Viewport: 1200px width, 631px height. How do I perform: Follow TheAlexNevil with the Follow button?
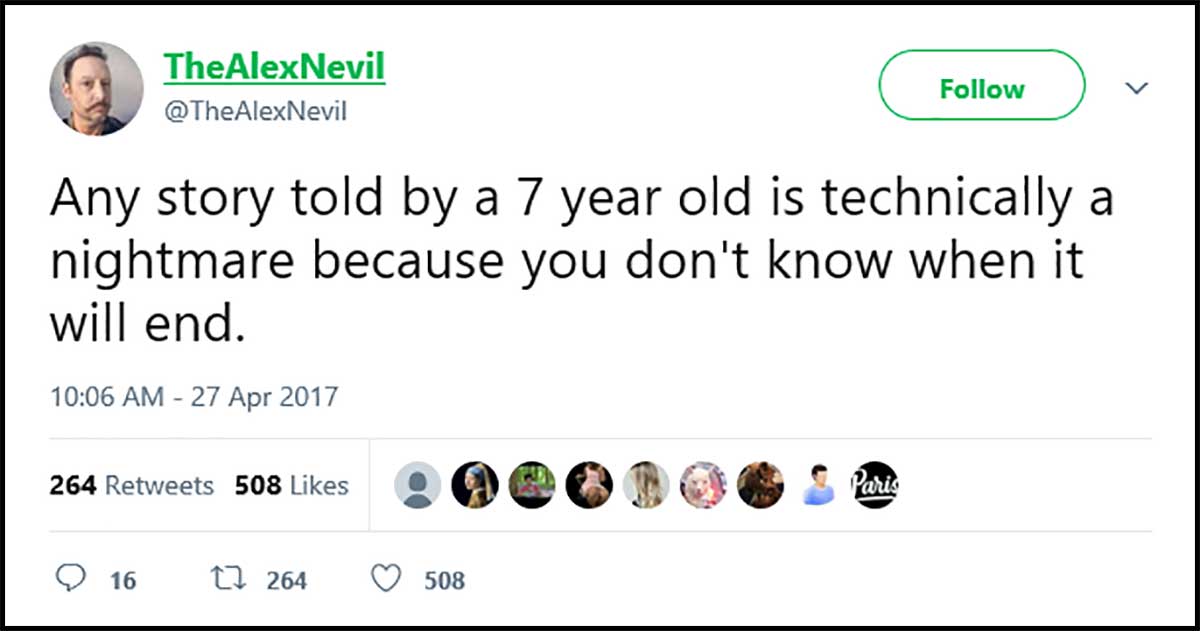coord(981,88)
